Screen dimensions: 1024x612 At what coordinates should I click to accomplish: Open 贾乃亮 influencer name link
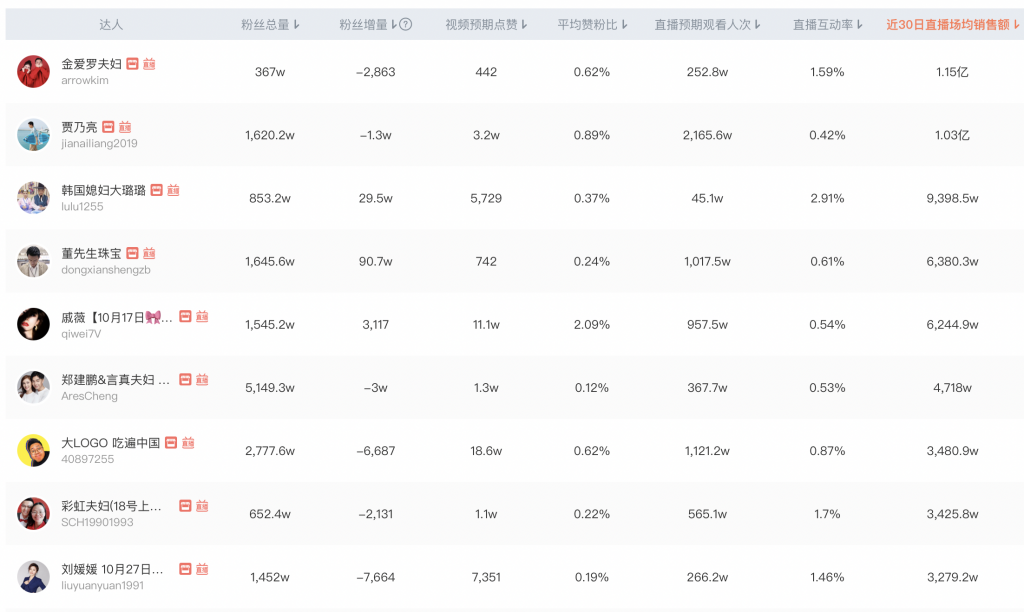pyautogui.click(x=79, y=127)
